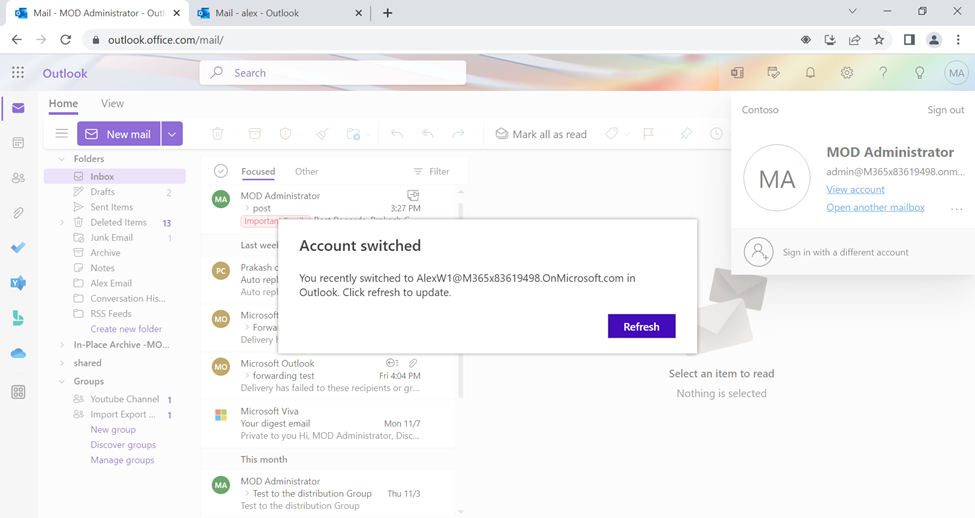Click the Reply all icon
This screenshot has width=975, height=518.
(427, 134)
